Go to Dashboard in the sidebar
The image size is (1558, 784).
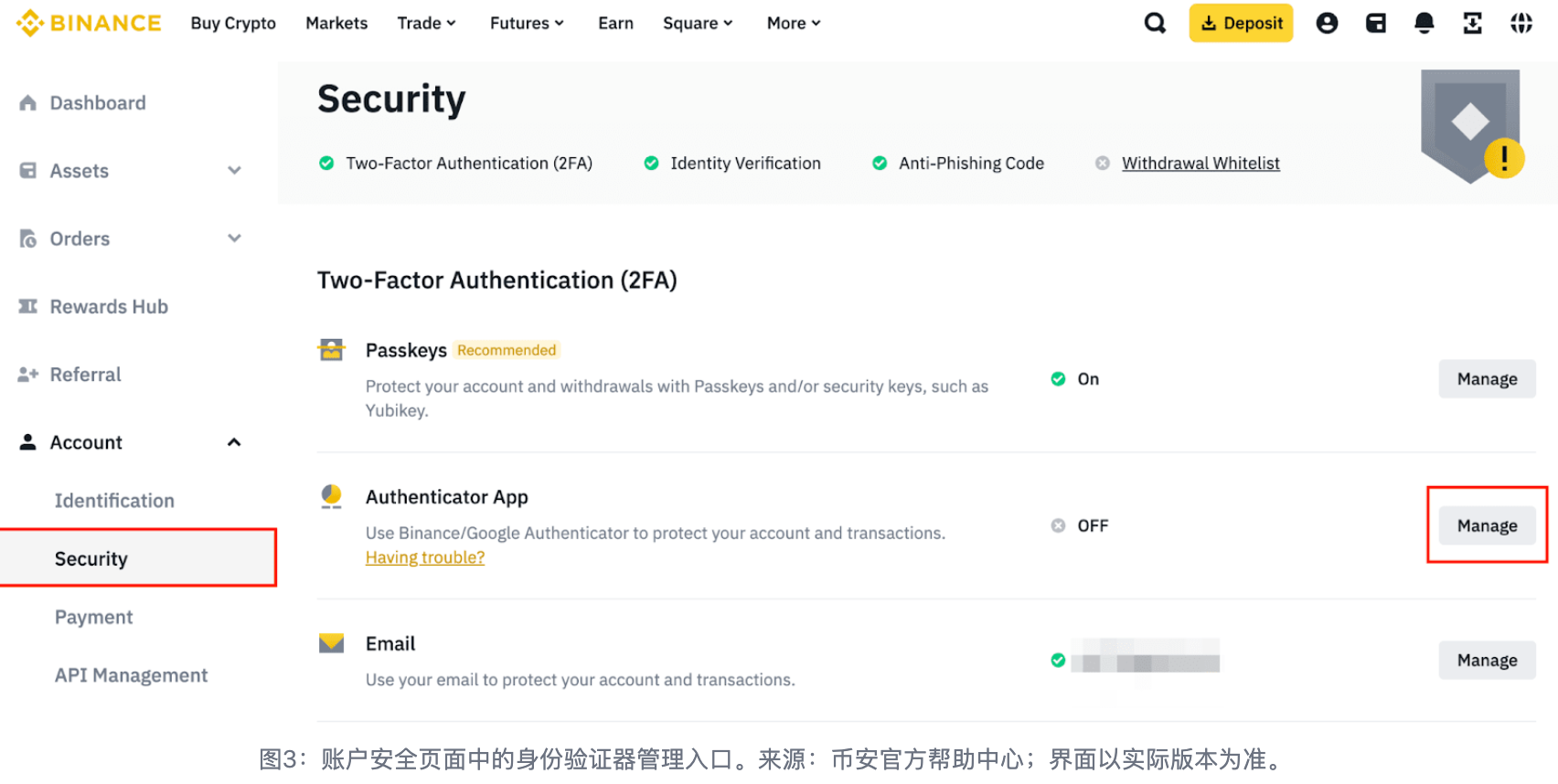click(x=98, y=103)
